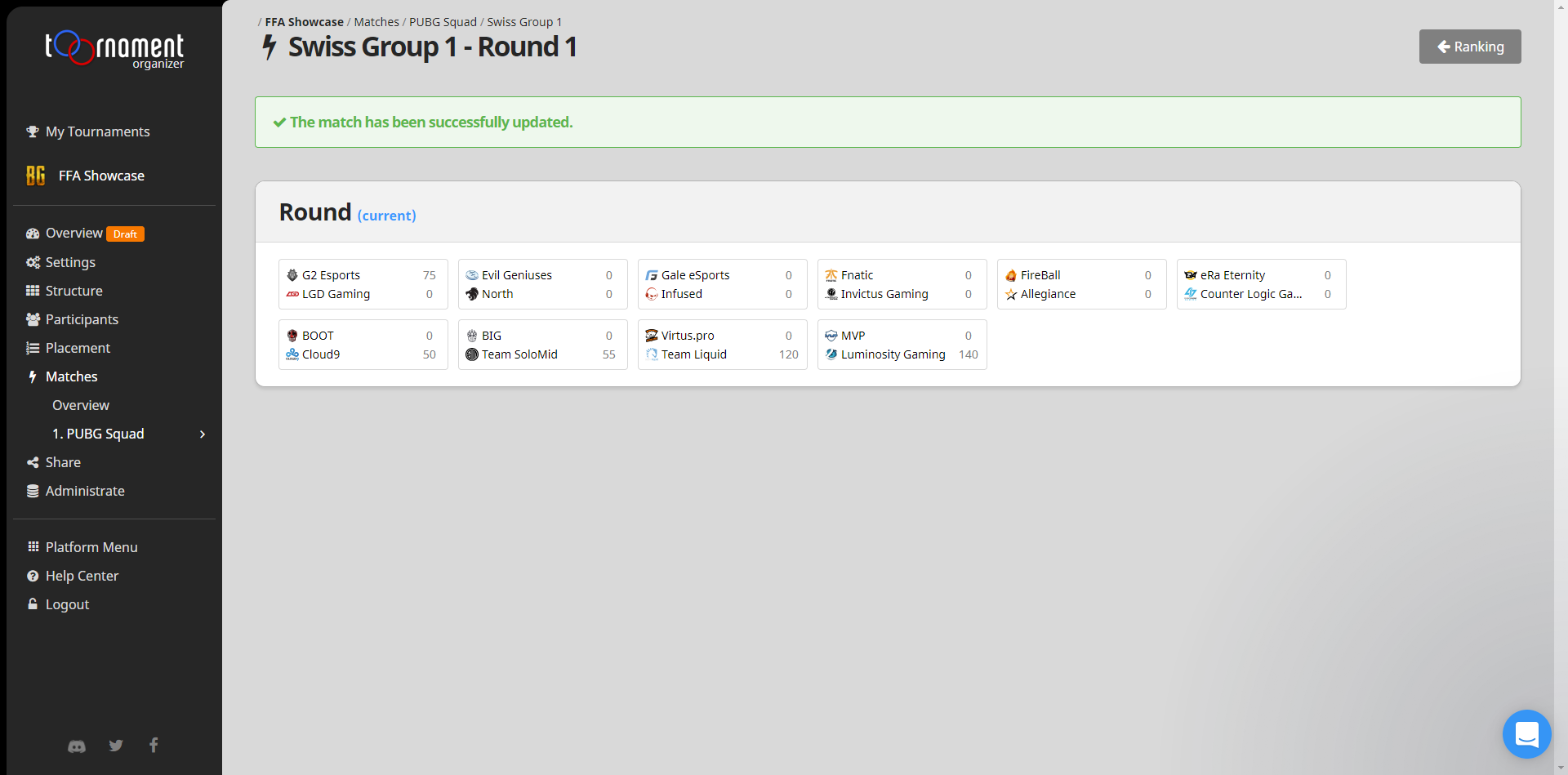The width and height of the screenshot is (1568, 775).
Task: Click the Structure grid icon
Action: [x=33, y=291]
